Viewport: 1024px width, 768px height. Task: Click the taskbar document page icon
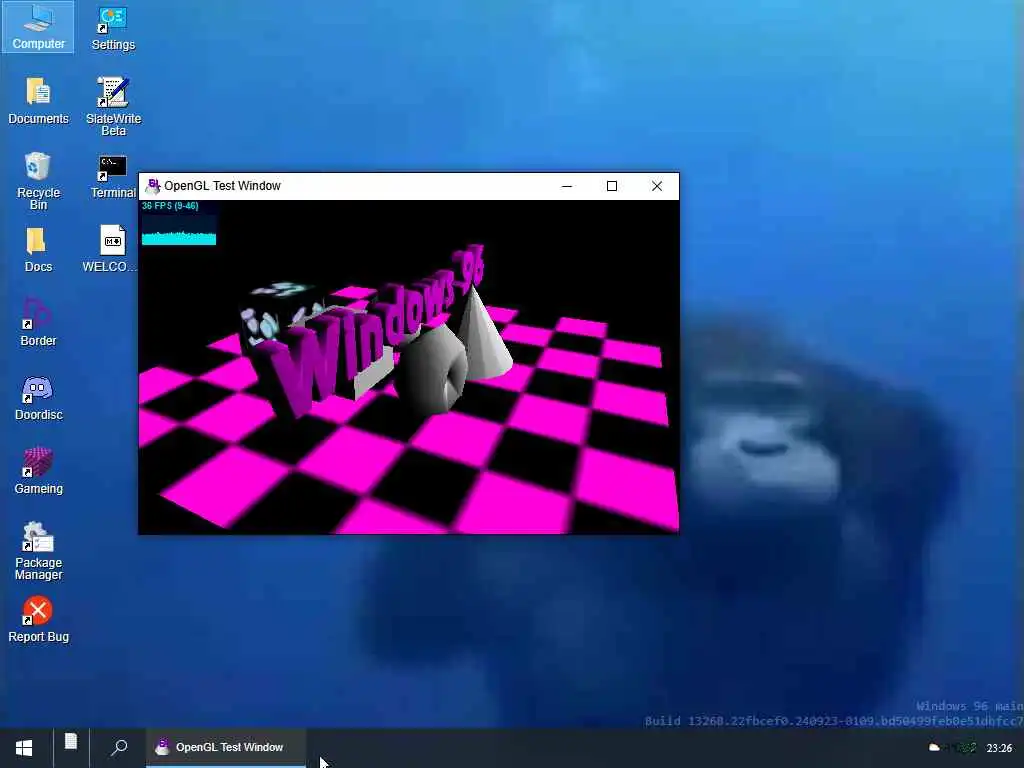tap(71, 742)
